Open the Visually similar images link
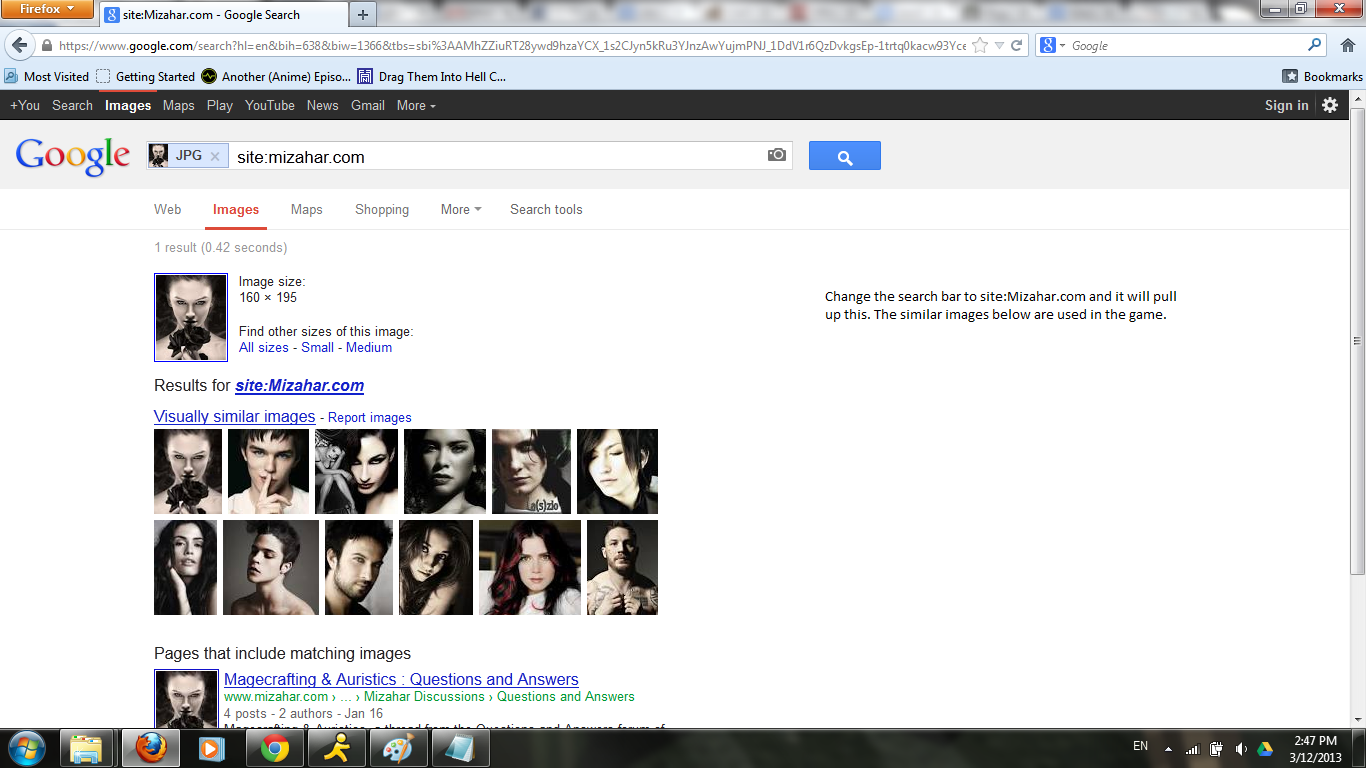The width and height of the screenshot is (1366, 768). click(235, 416)
